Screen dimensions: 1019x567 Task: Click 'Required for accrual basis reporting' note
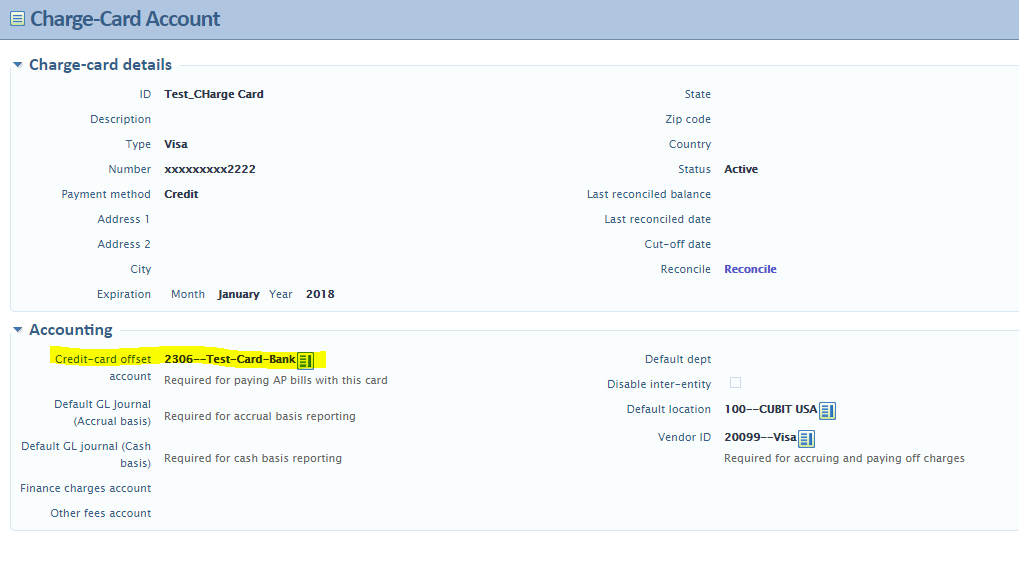[260, 416]
